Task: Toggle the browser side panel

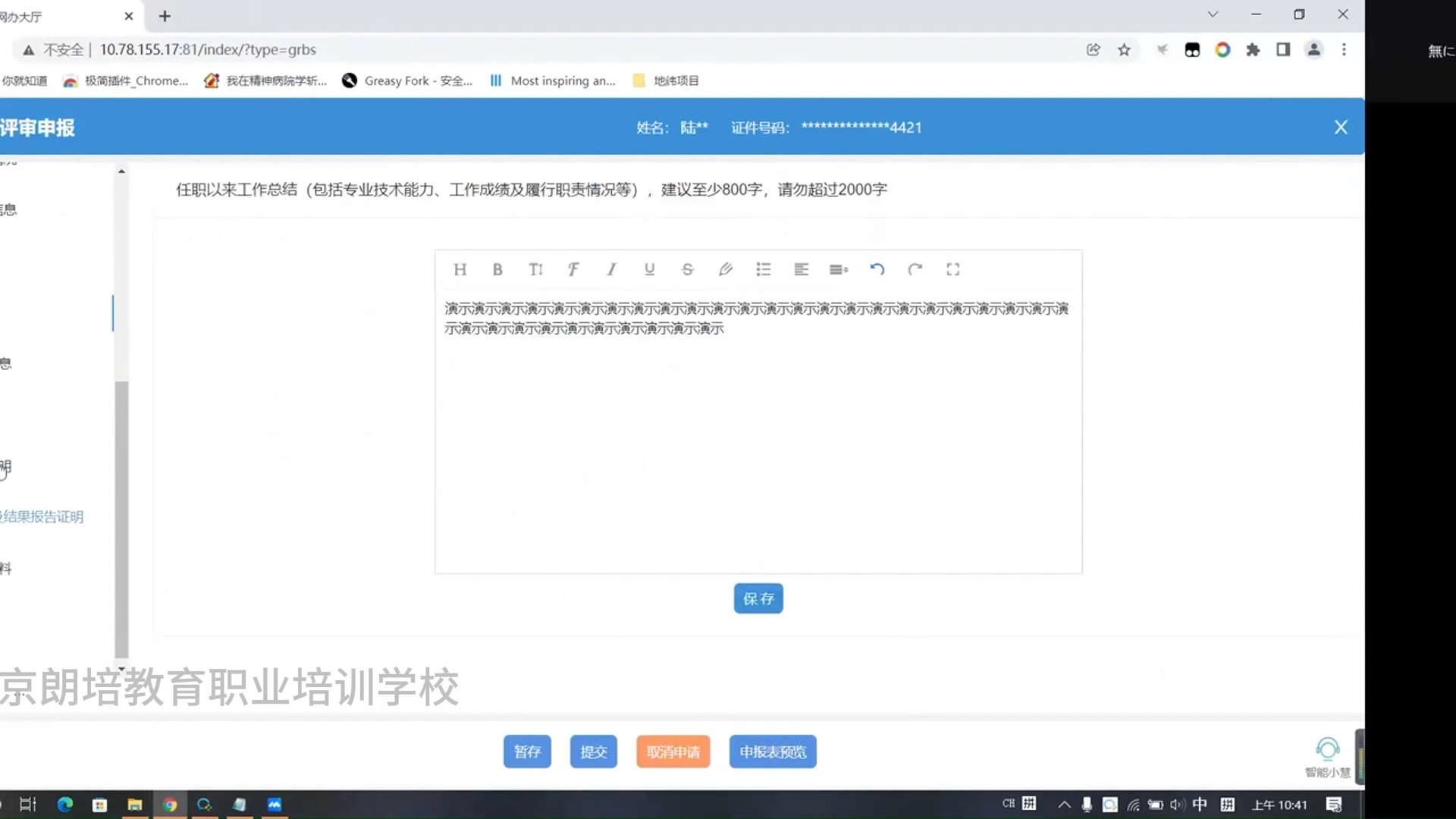Action: click(1283, 49)
